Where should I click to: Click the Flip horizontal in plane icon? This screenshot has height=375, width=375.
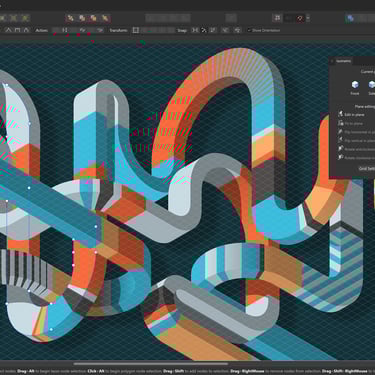pyautogui.click(x=340, y=132)
